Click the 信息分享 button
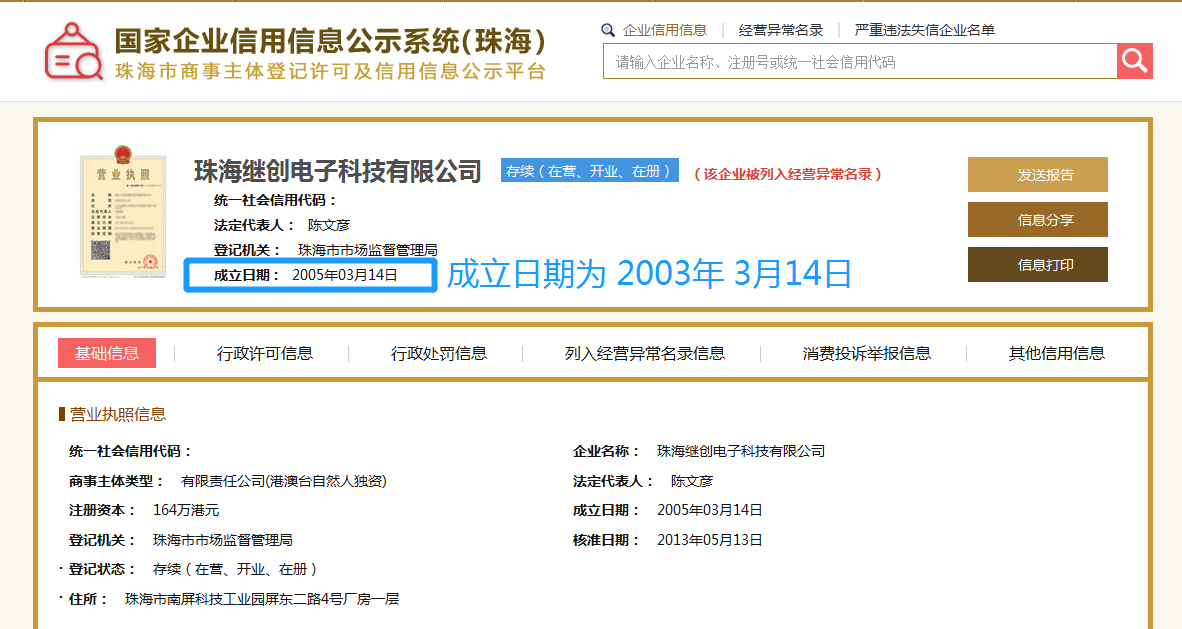The image size is (1182, 629). point(1037,219)
